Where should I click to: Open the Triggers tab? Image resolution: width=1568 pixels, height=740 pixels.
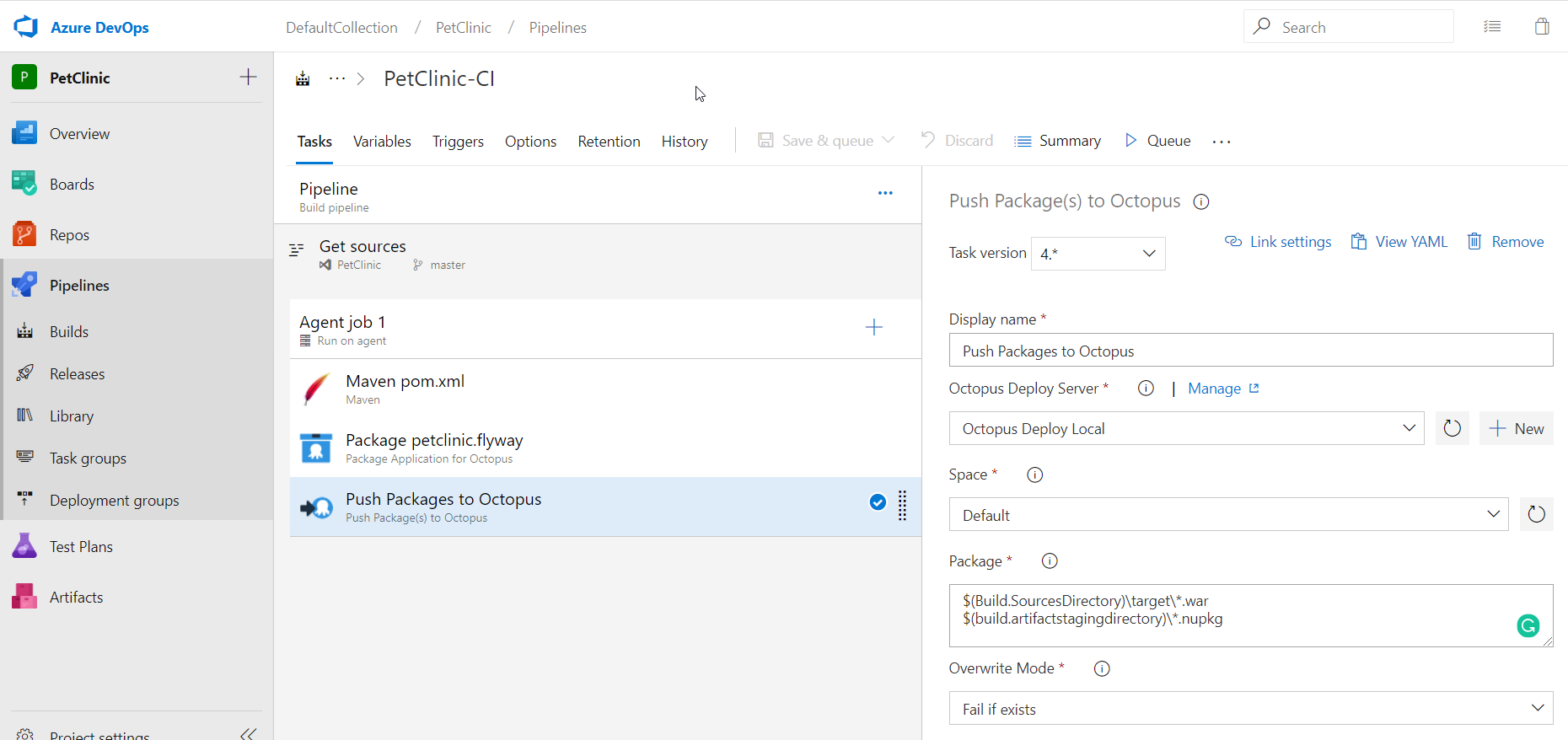pyautogui.click(x=458, y=142)
